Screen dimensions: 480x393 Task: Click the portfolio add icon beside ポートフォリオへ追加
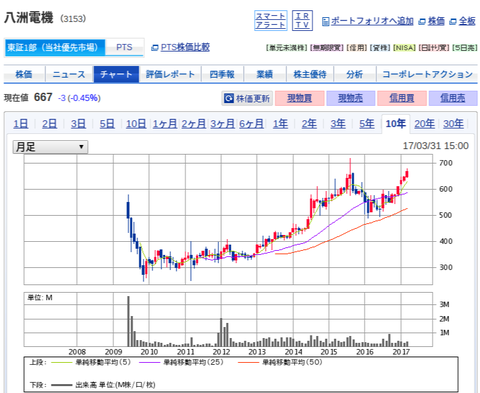click(326, 22)
